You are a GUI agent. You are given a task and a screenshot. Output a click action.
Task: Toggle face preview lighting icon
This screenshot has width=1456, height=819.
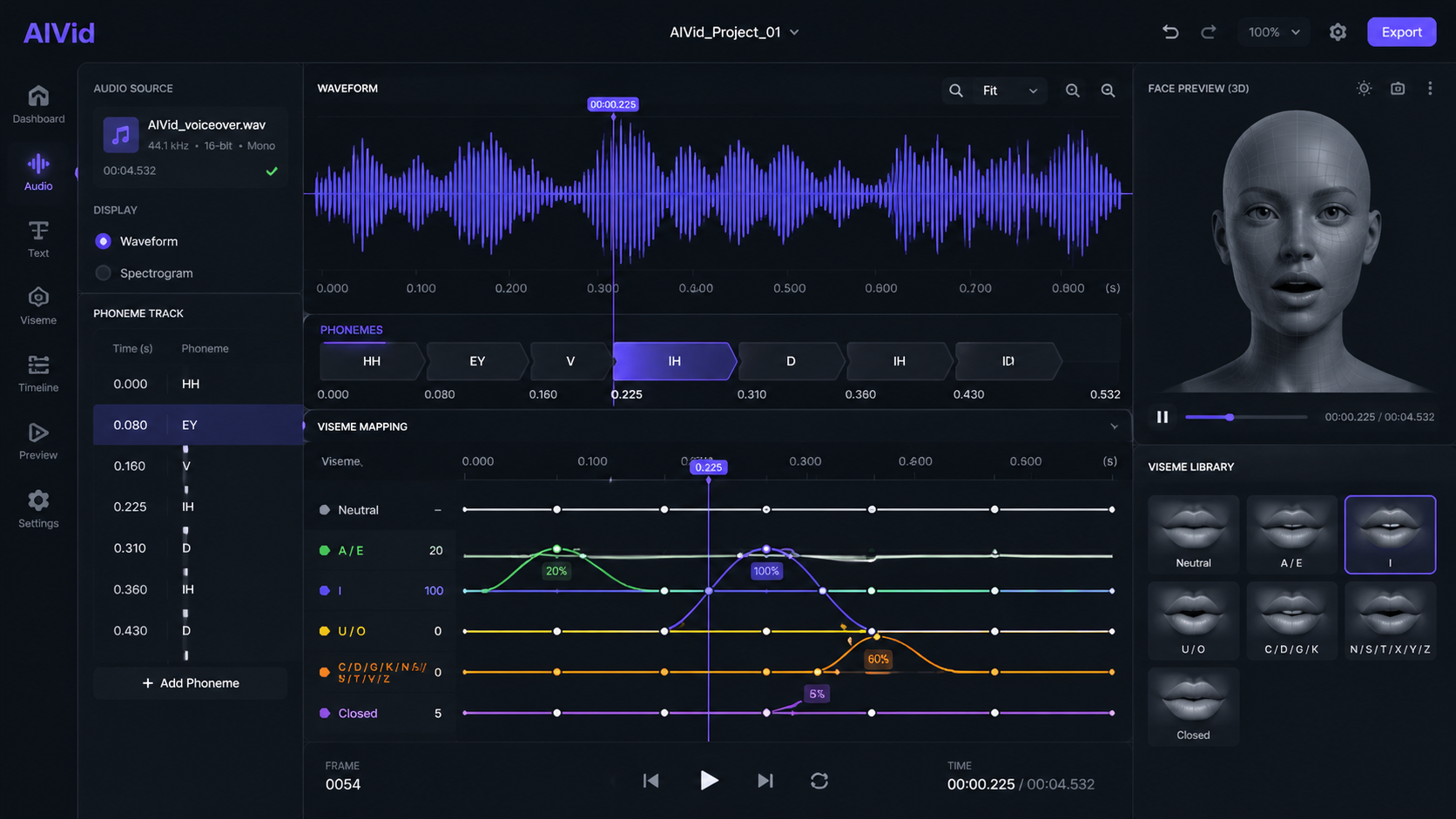point(1364,88)
